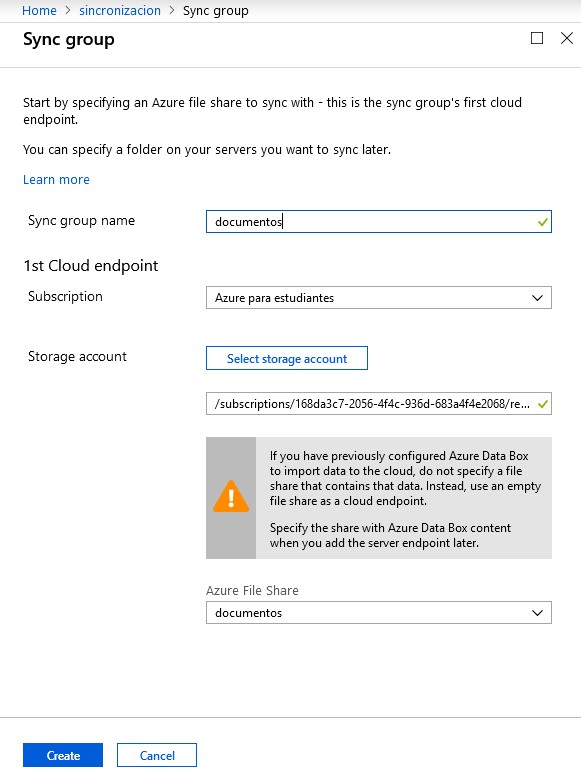Click the Create button
This screenshot has height=783, width=581.
(x=63, y=755)
